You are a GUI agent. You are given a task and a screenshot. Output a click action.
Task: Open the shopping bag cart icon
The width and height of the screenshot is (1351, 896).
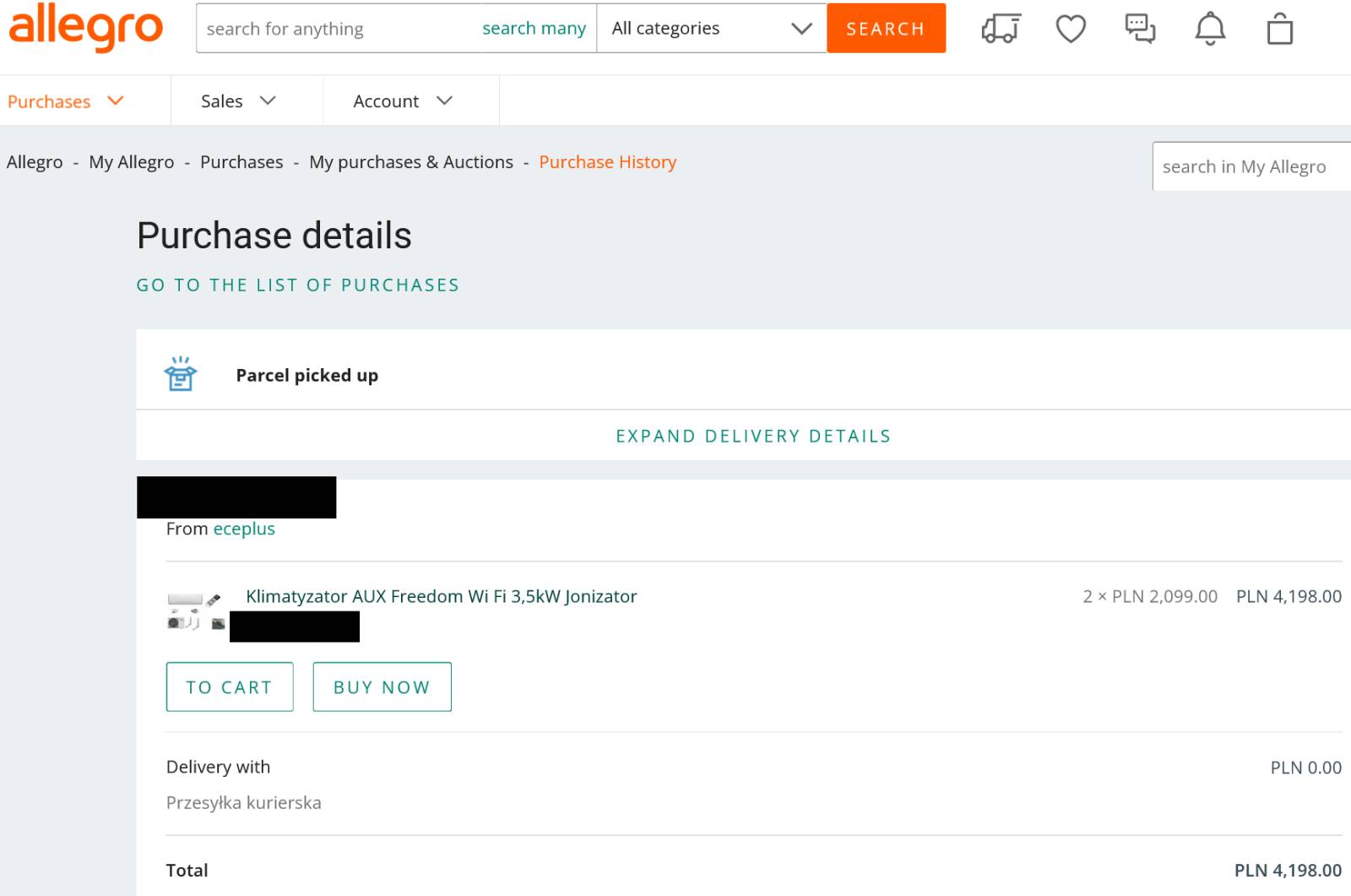pyautogui.click(x=1280, y=29)
